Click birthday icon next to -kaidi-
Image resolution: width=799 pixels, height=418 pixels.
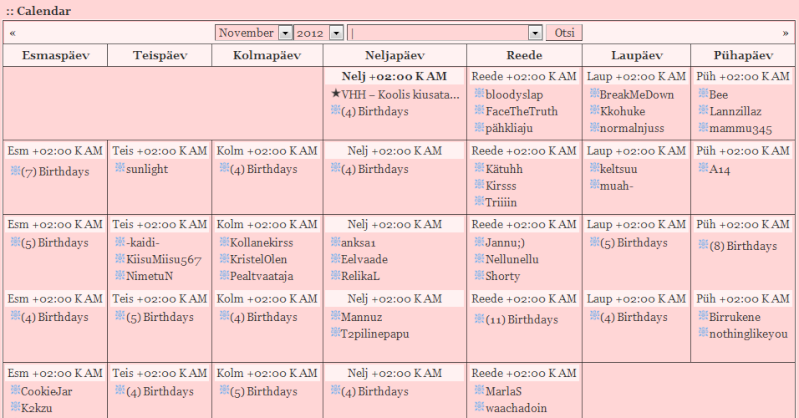point(120,242)
